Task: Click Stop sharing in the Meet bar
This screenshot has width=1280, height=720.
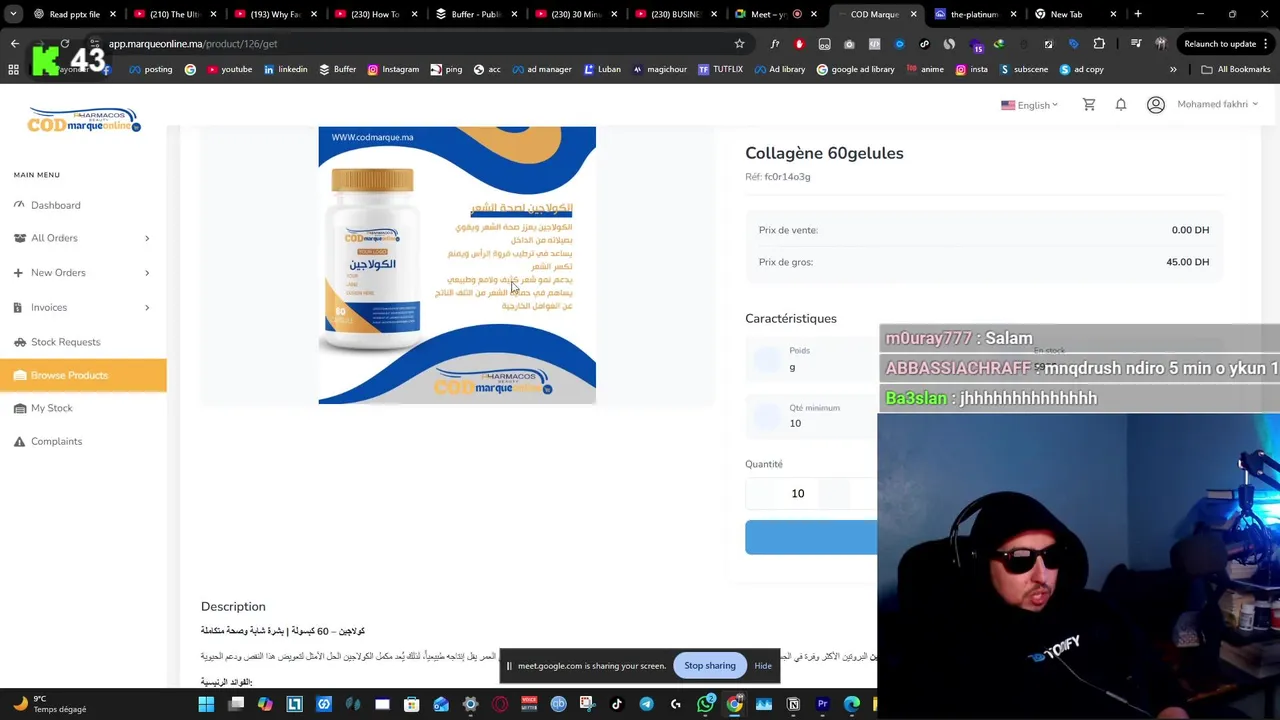Action: coord(709,666)
